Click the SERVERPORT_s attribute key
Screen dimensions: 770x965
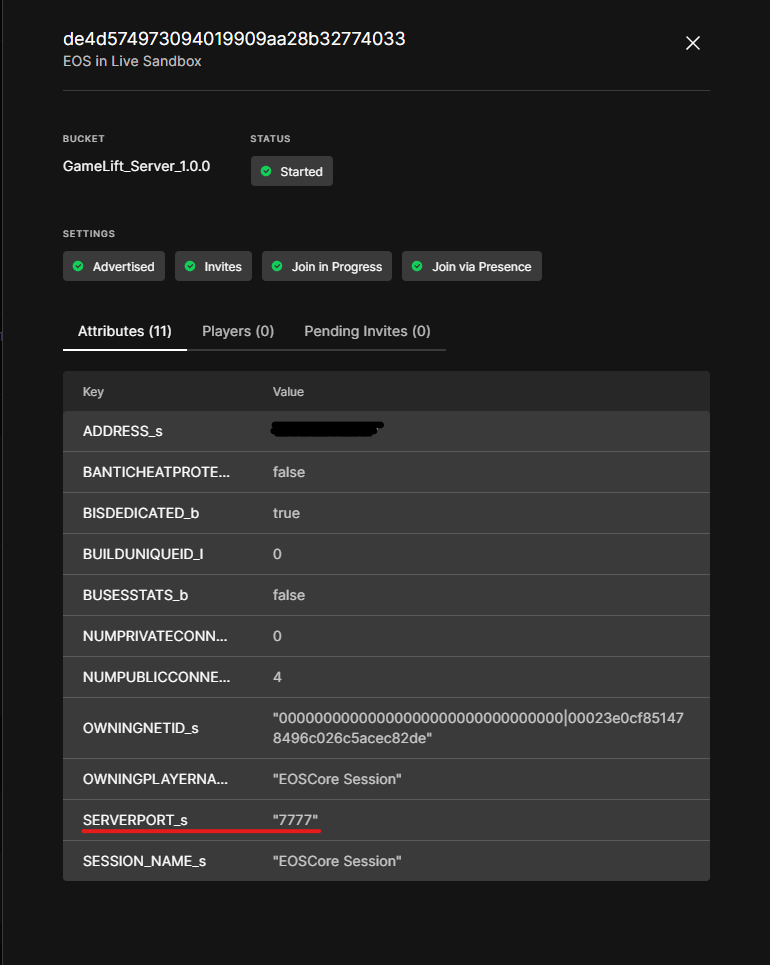tap(135, 820)
